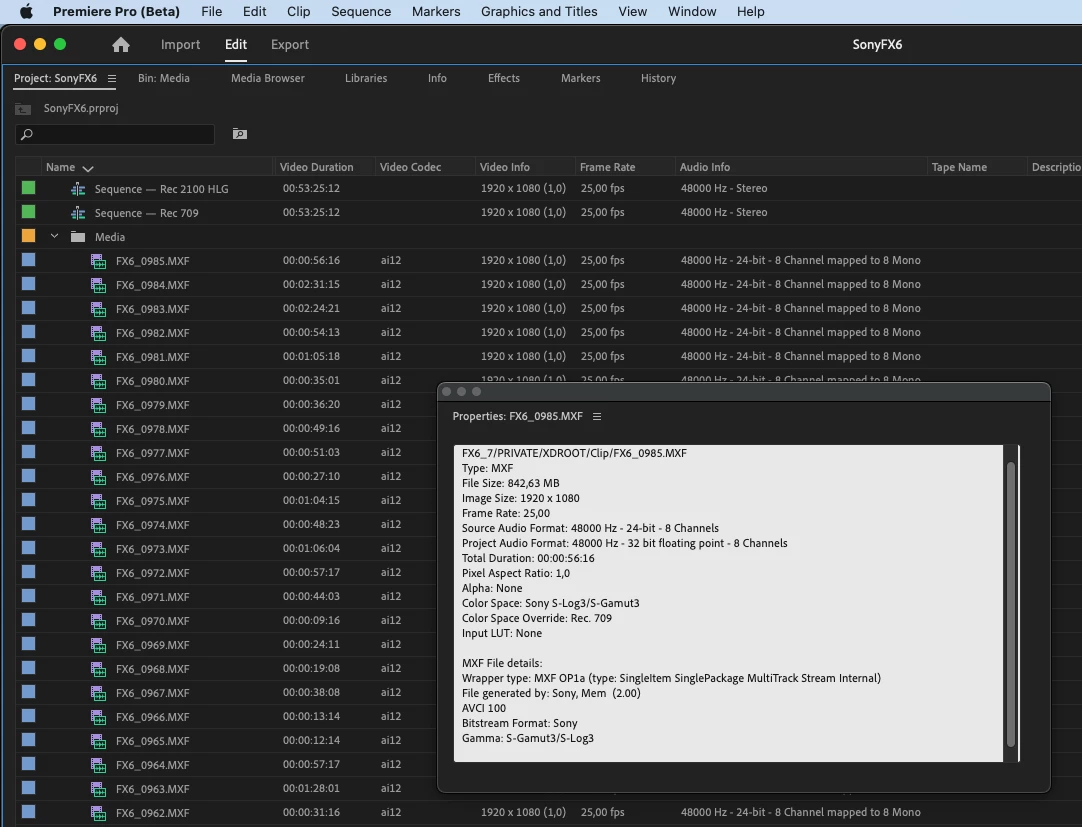1082x827 pixels.
Task: Click the FX6_0984.MXF clip icon
Action: (x=99, y=285)
